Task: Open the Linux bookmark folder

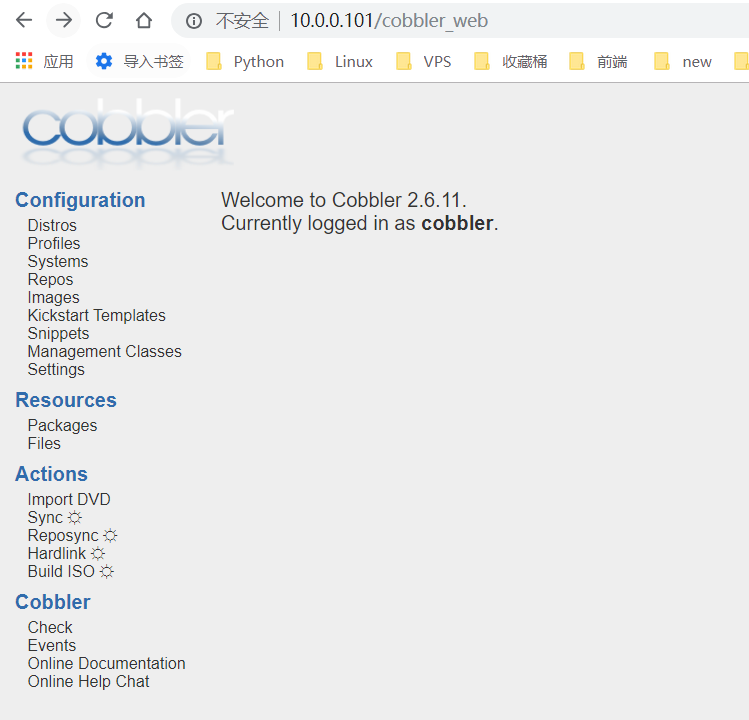Action: coord(340,61)
